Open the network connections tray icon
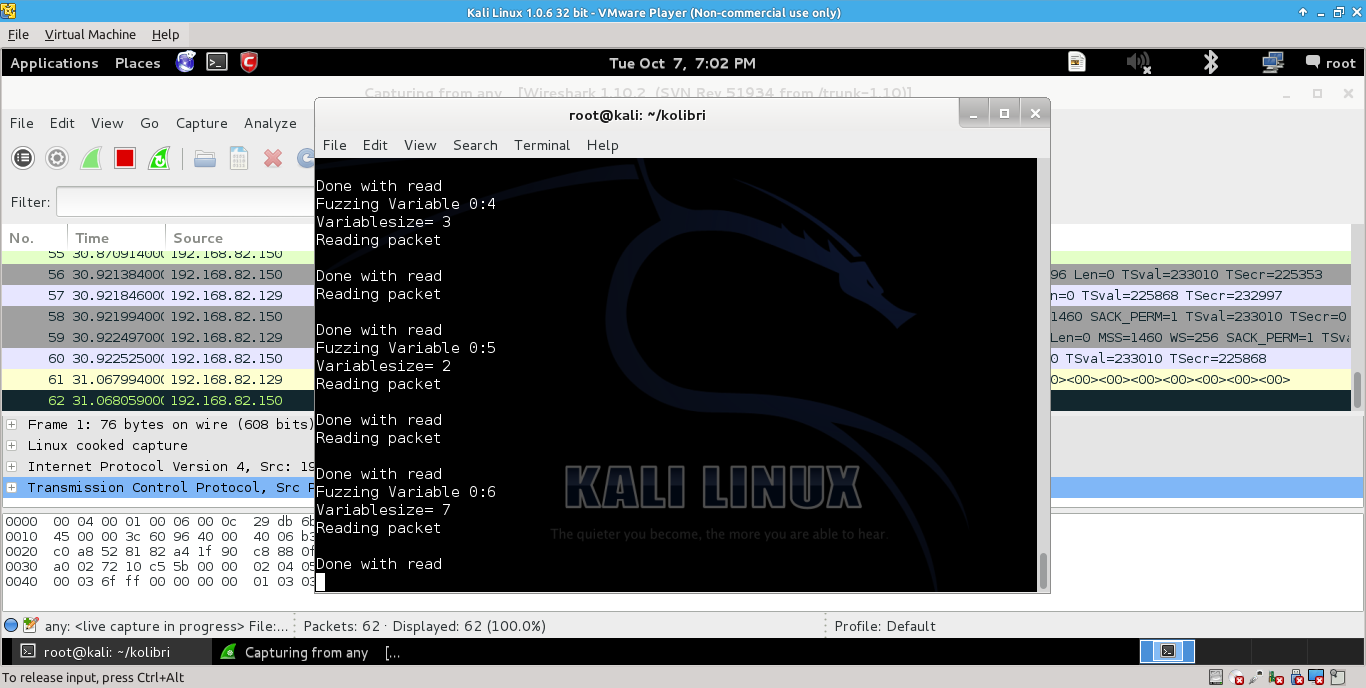 [1273, 62]
